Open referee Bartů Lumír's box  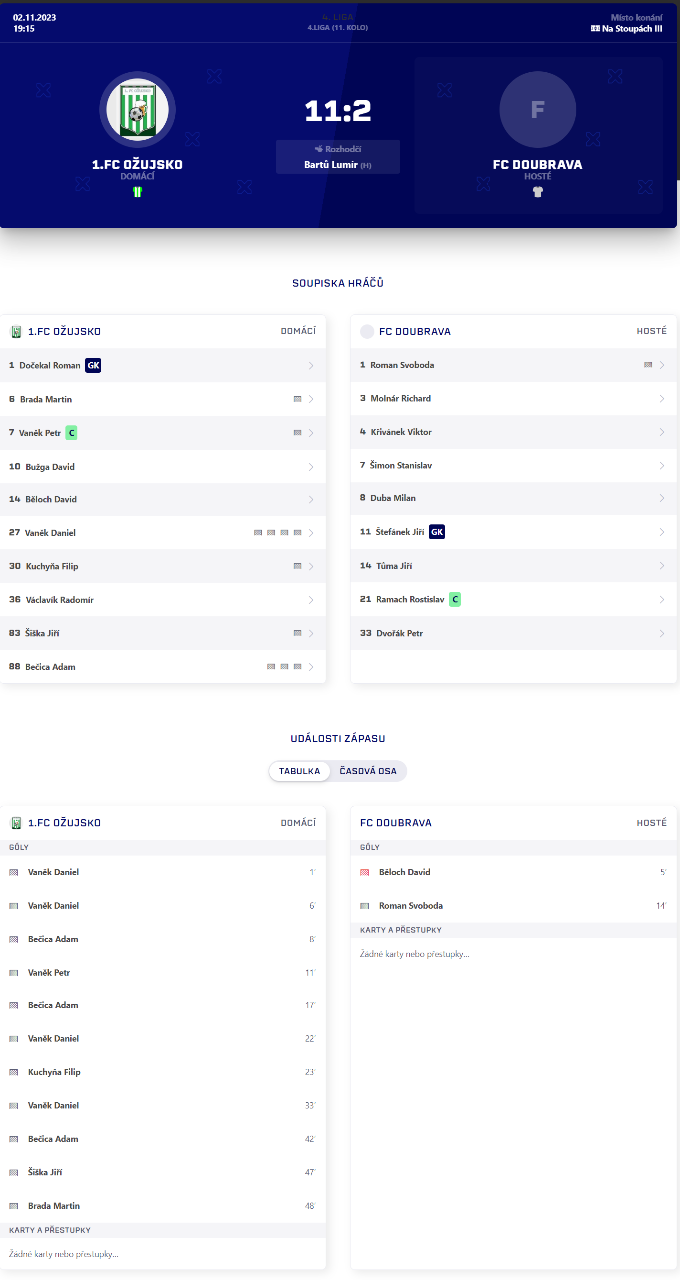(338, 158)
